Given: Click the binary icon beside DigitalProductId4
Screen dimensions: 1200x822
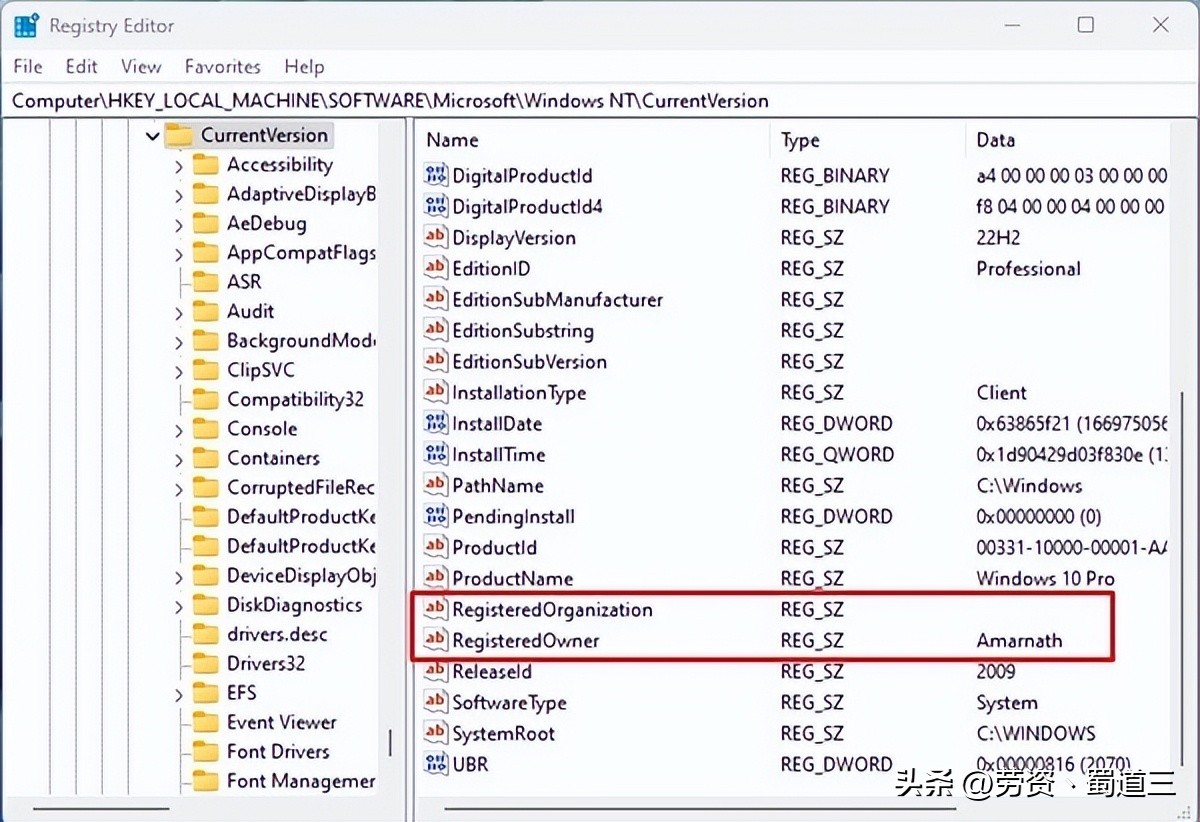Looking at the screenshot, I should pyautogui.click(x=435, y=206).
